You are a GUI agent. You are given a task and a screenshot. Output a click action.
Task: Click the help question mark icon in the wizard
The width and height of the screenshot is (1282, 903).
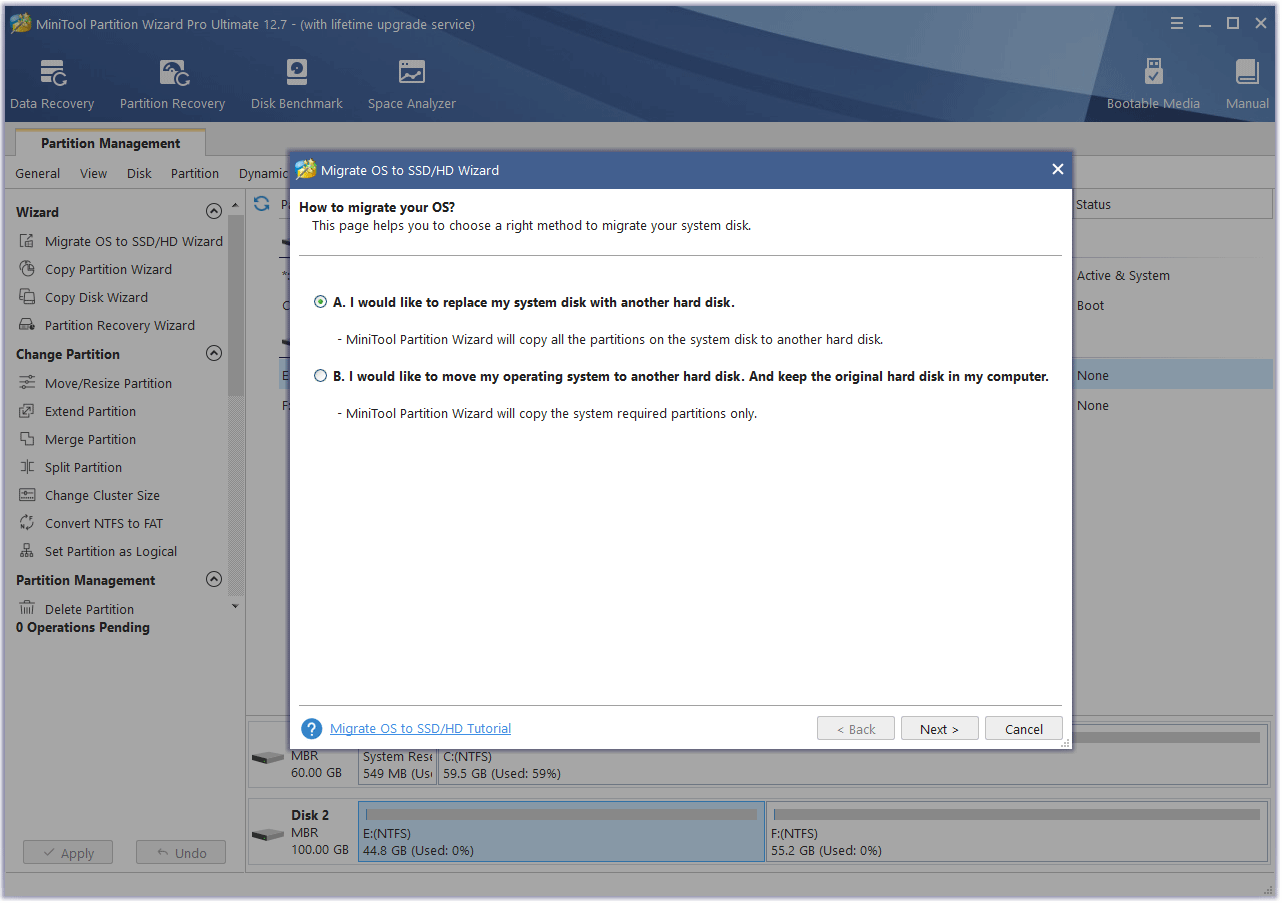click(312, 729)
